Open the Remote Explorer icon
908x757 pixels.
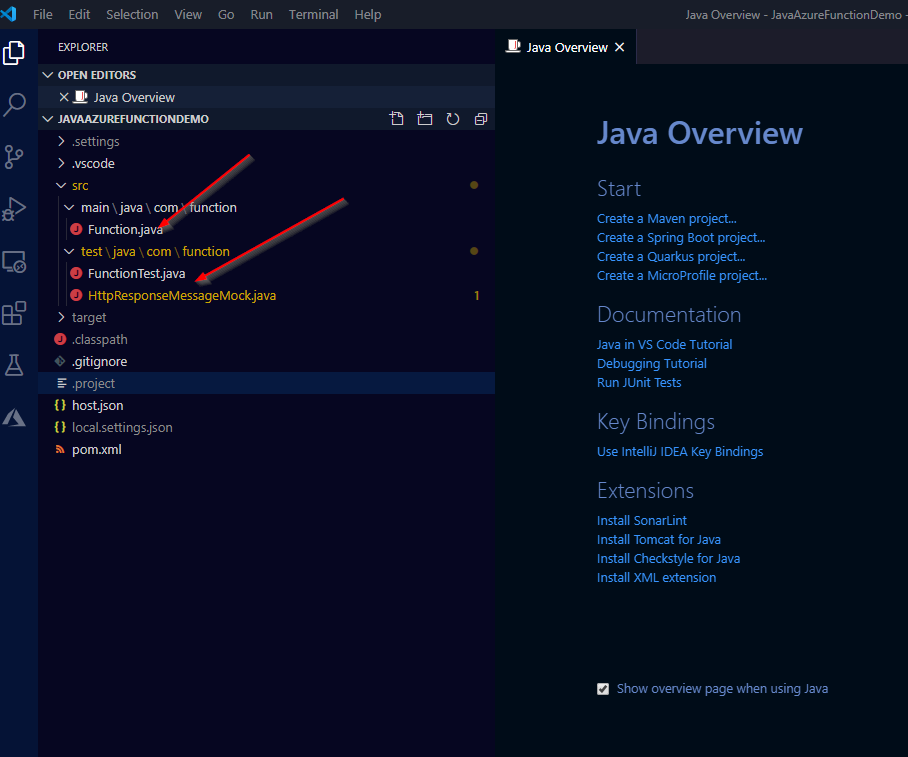pos(14,262)
